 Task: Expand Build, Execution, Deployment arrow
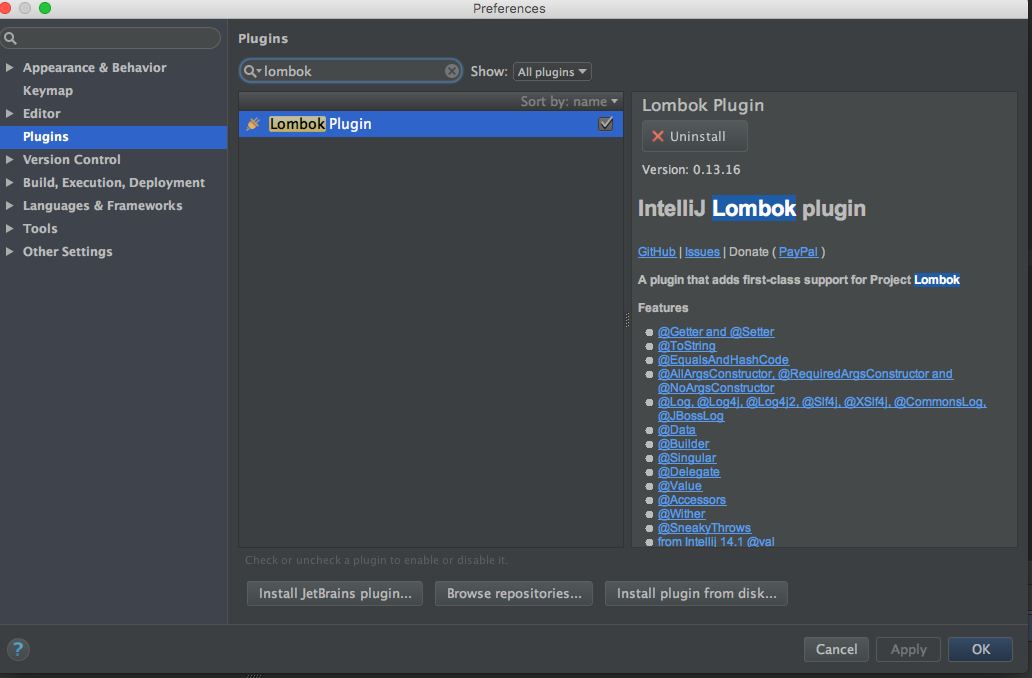(x=9, y=182)
